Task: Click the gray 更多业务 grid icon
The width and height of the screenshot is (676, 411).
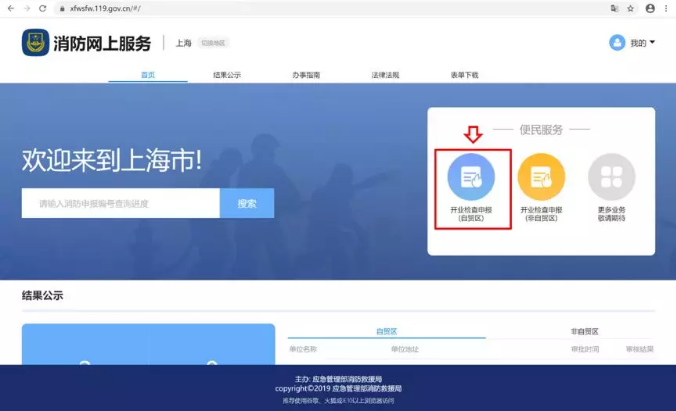Action: (x=611, y=178)
